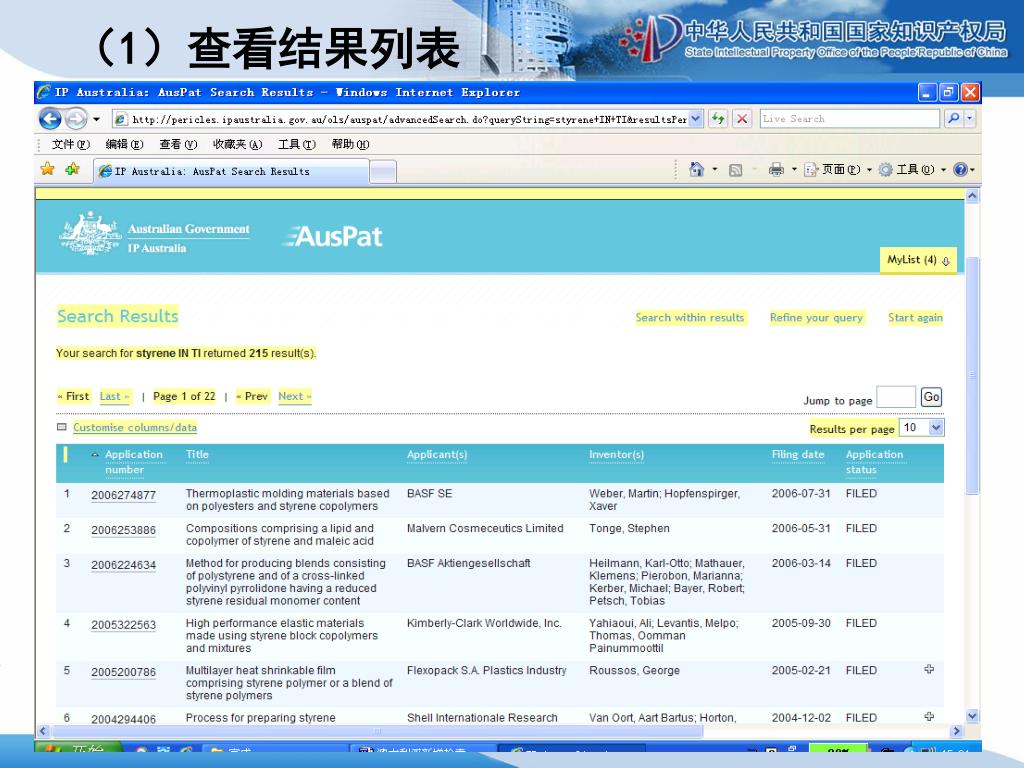Go to the Next results page
The width and height of the screenshot is (1024, 768).
tap(295, 396)
